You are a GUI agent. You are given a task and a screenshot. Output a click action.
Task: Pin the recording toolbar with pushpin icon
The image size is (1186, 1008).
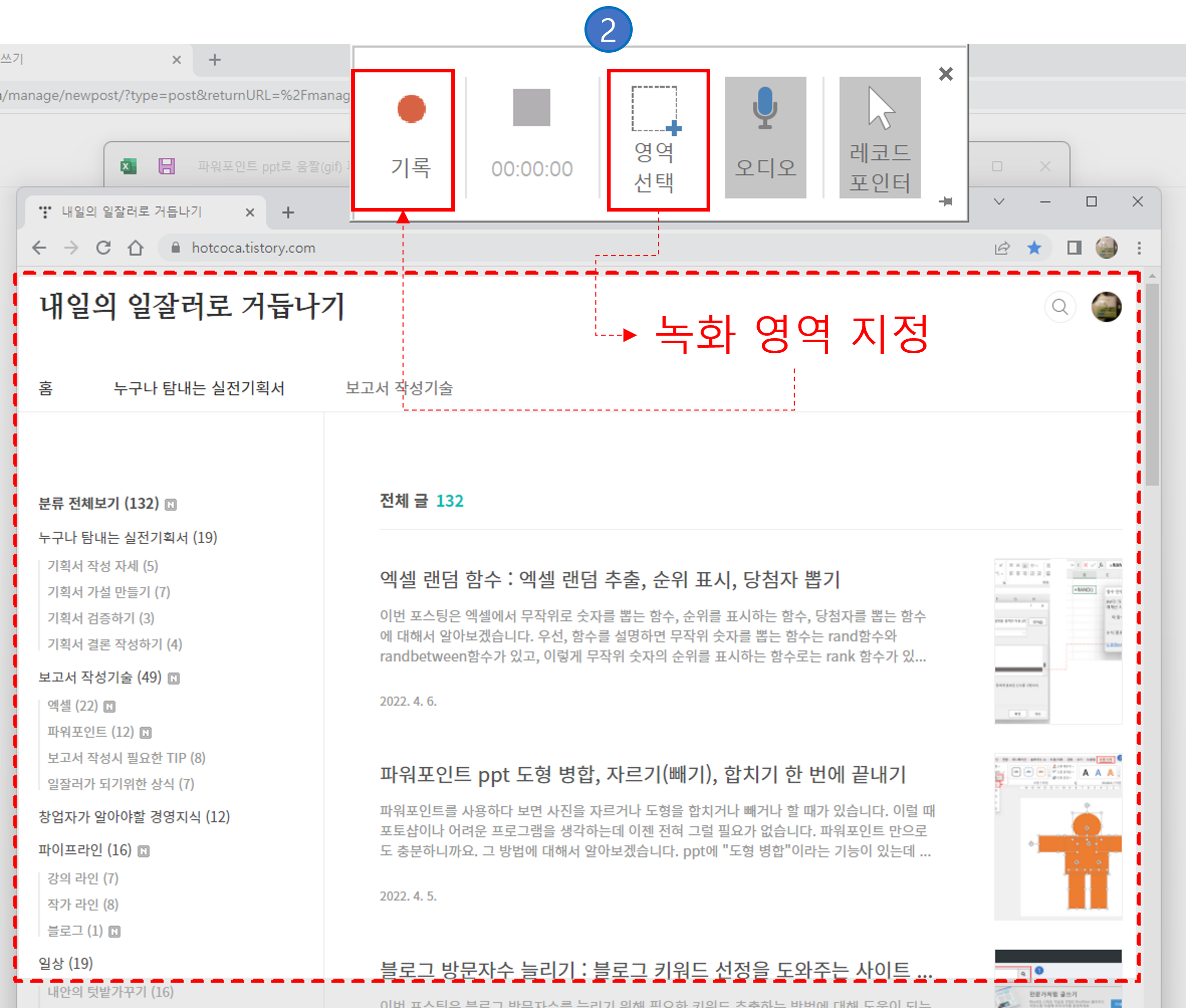945,201
